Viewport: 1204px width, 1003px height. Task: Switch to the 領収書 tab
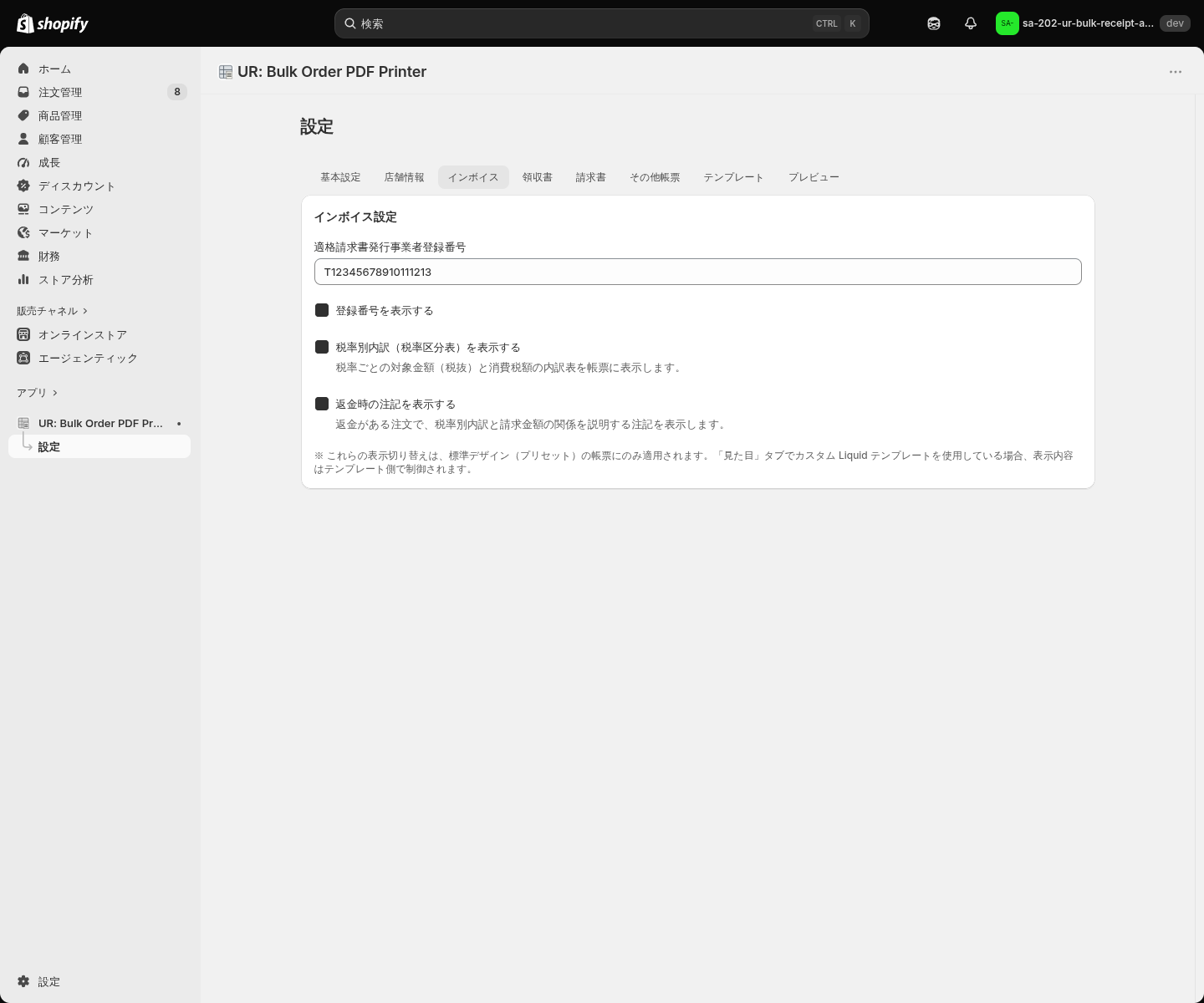(x=538, y=177)
